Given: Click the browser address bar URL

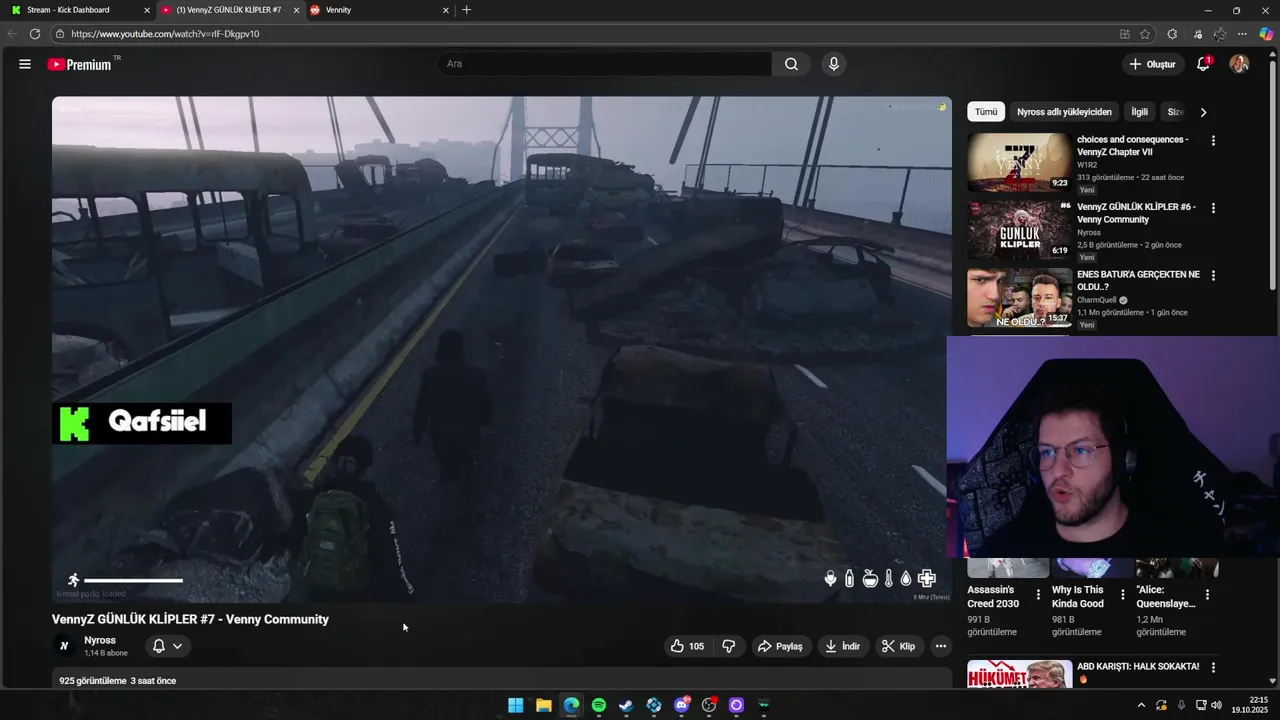Looking at the screenshot, I should click(x=165, y=34).
